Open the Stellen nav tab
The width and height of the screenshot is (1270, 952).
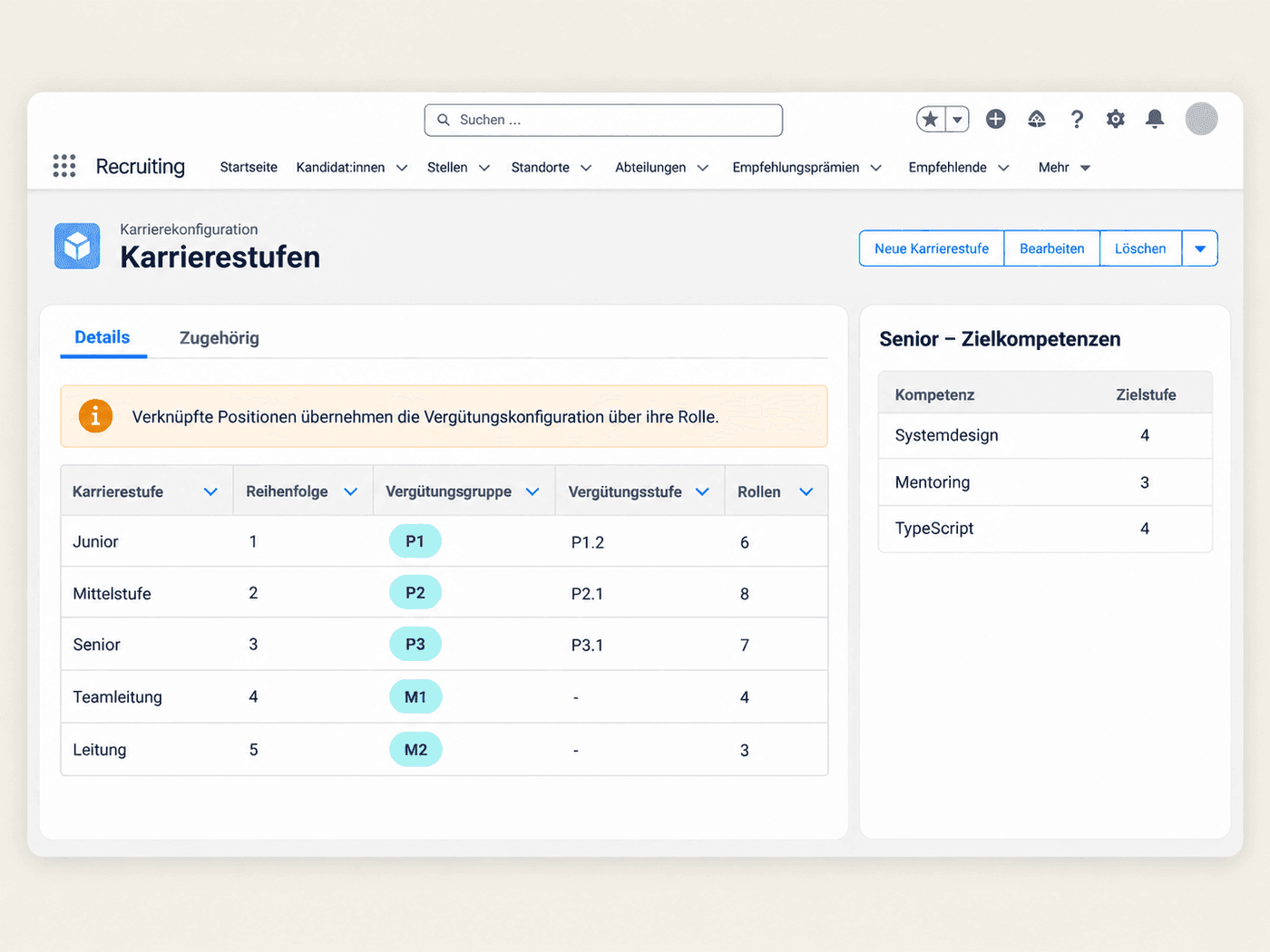(447, 167)
